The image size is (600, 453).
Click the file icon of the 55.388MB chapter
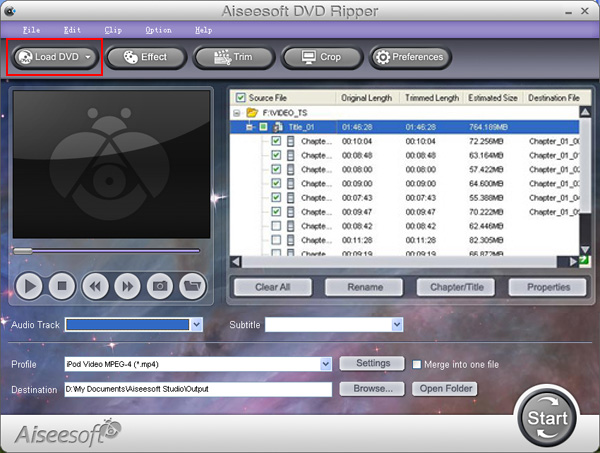(291, 198)
